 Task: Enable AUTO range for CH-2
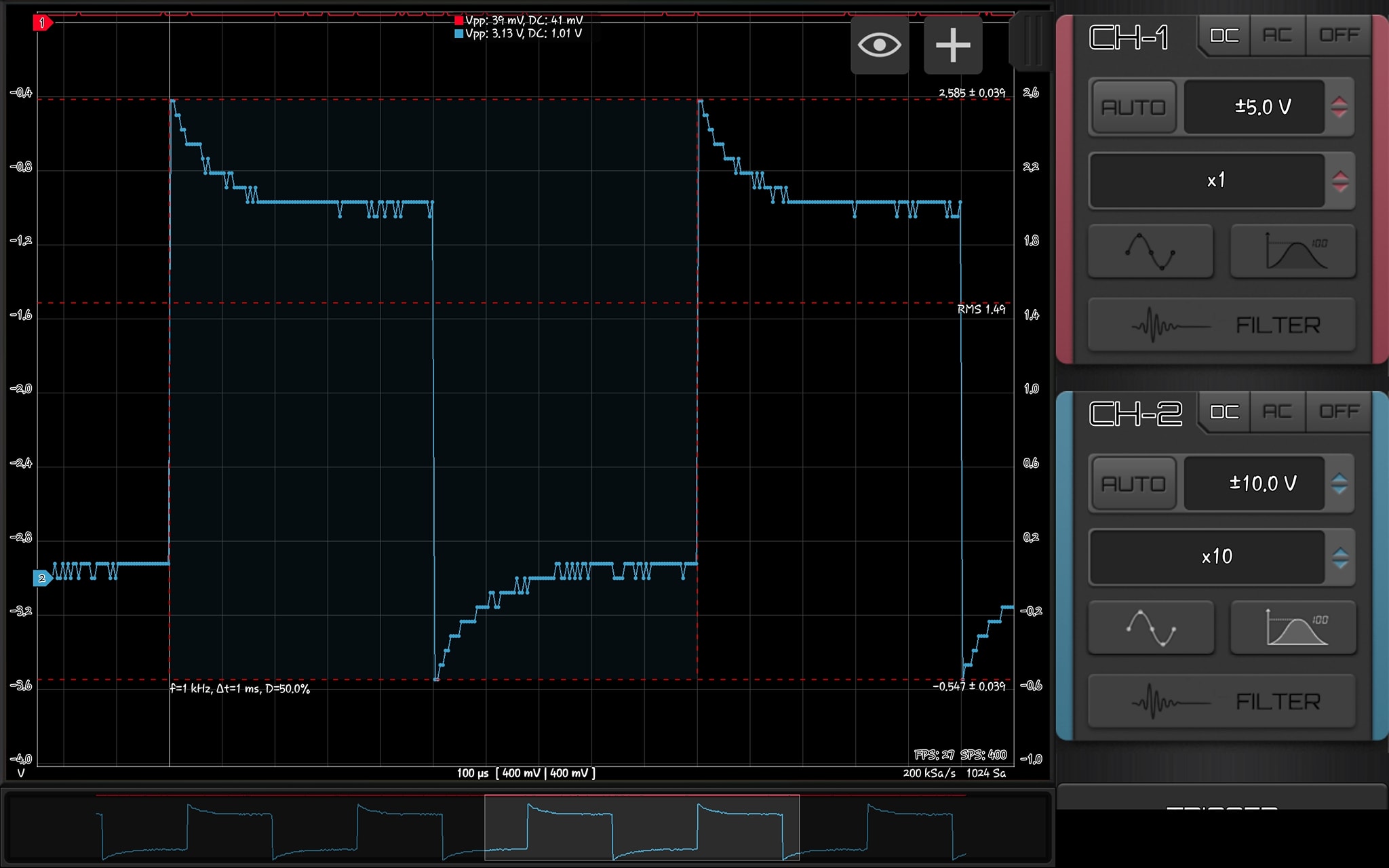pos(1133,484)
